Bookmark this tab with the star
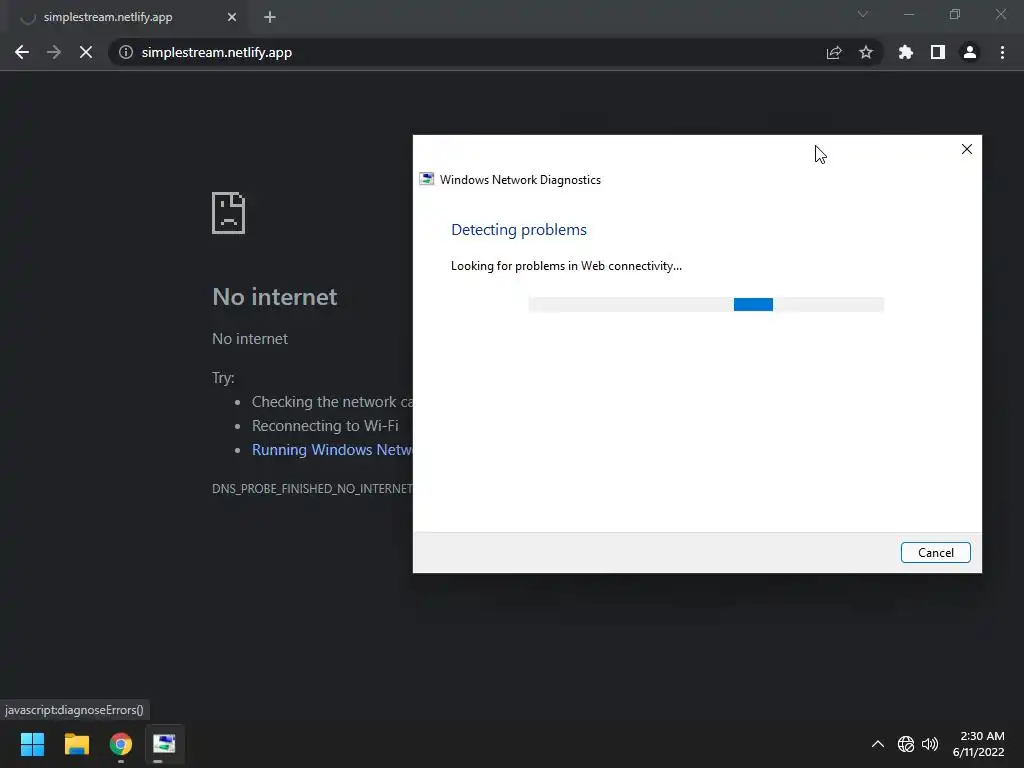1024x768 pixels. 866,52
